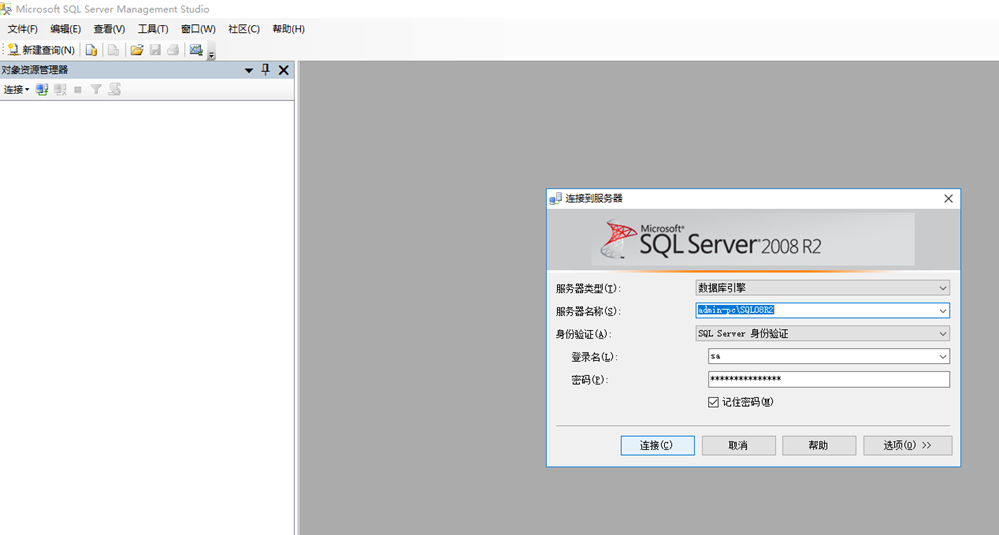Click the Open File folder icon

137,50
